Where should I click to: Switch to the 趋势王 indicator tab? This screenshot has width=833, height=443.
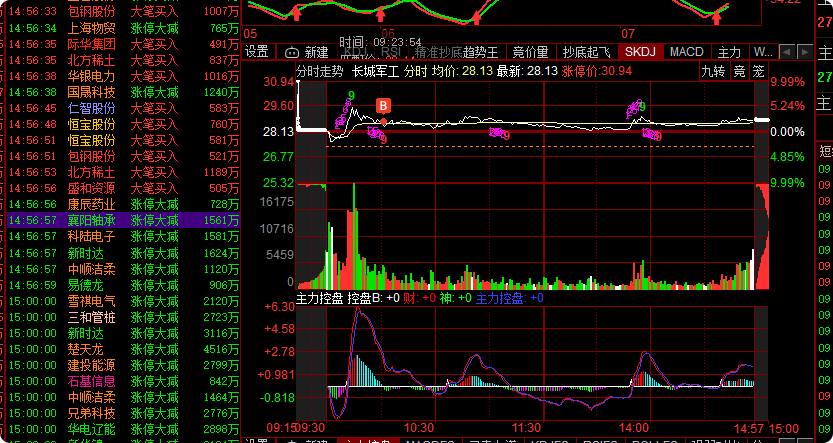click(481, 52)
